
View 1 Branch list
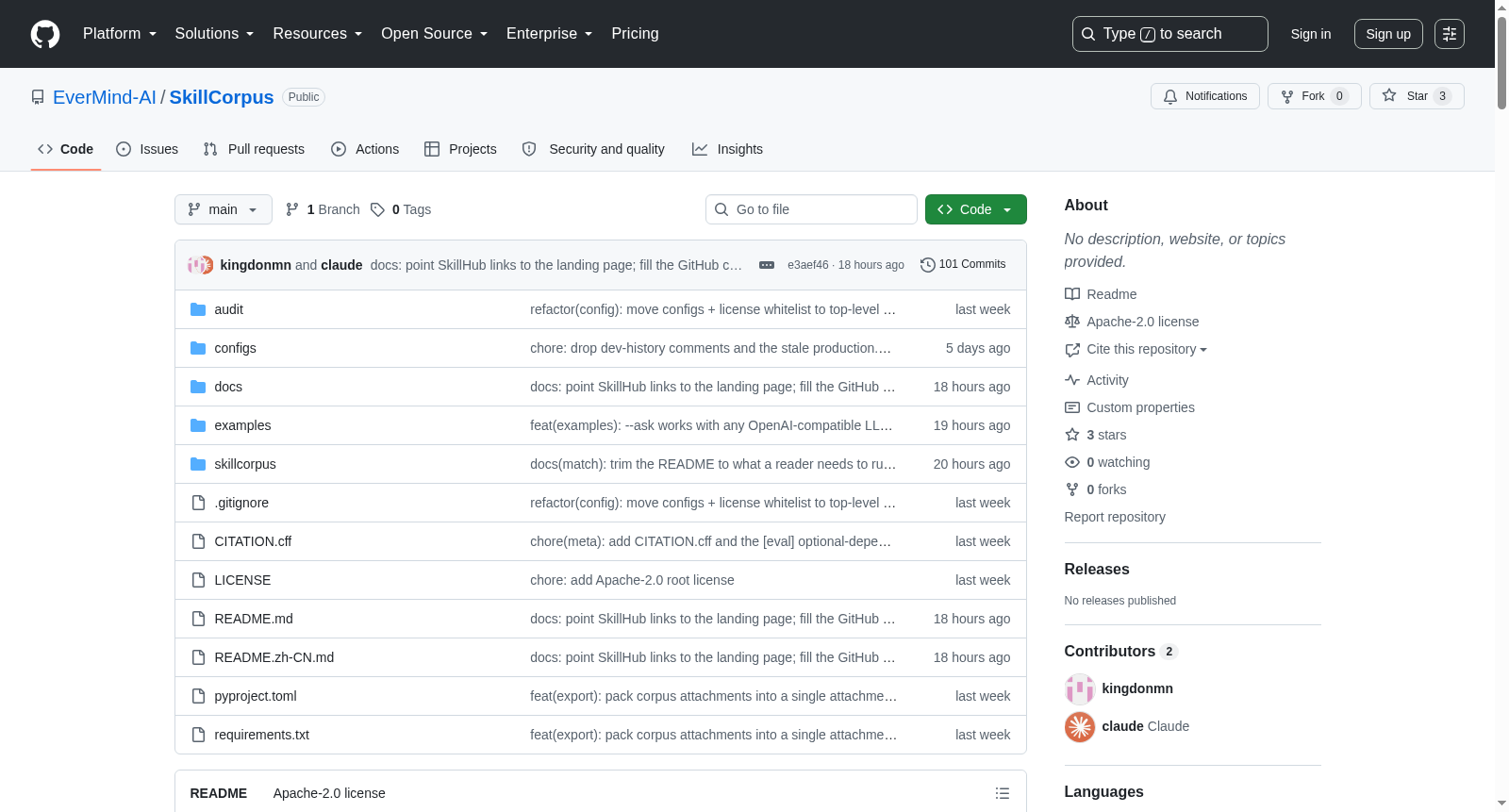[323, 209]
